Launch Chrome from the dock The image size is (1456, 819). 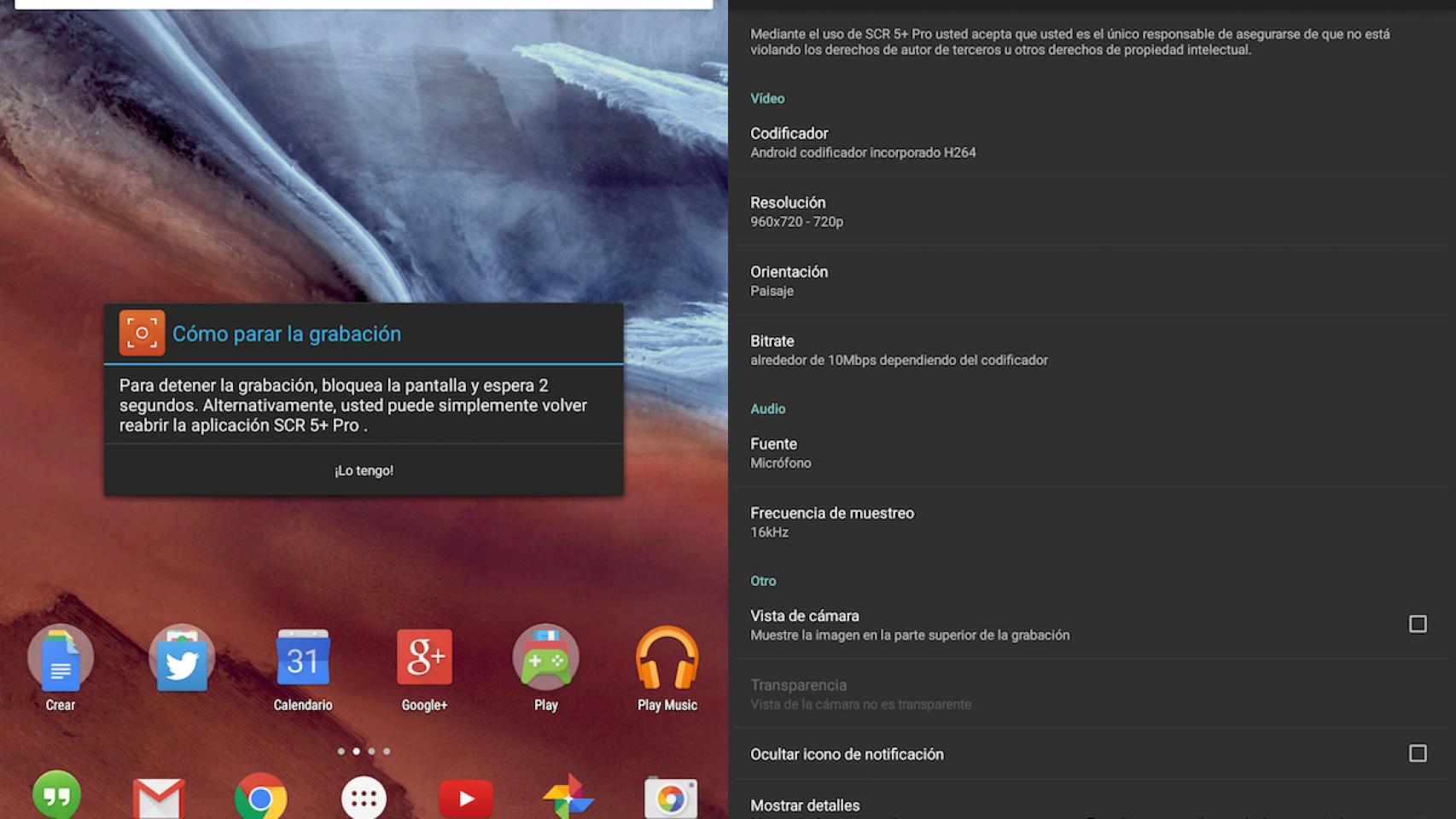[x=260, y=798]
